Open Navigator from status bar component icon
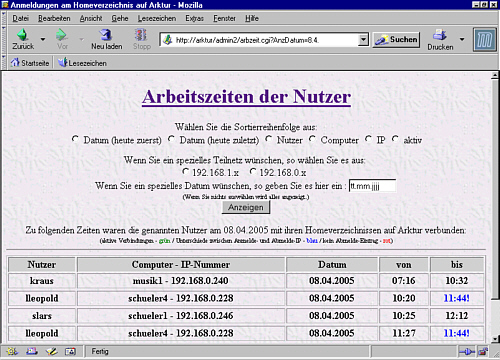Image resolution: width=500 pixels, height=360 pixels. [x=12, y=351]
